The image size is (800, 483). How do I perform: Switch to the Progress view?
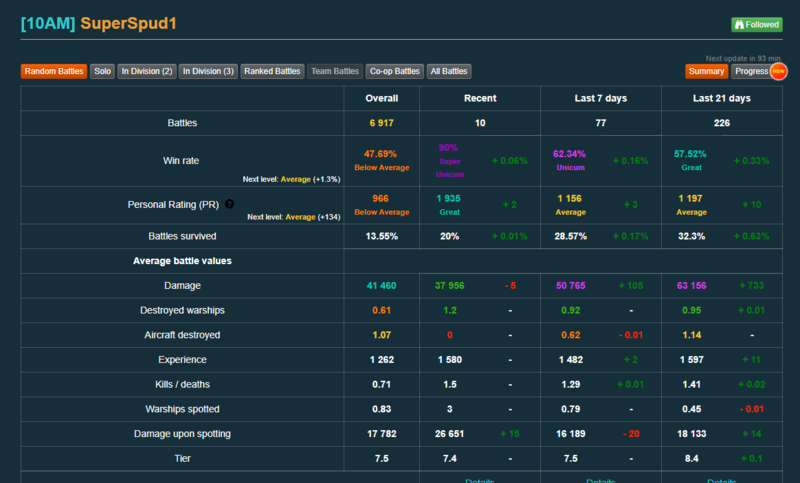pos(751,71)
